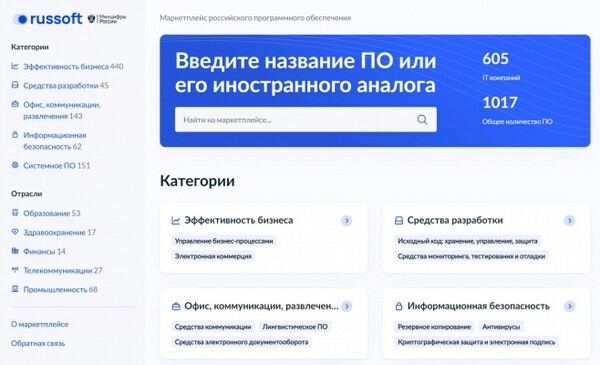The width and height of the screenshot is (600, 365).
Task: Click the Маркетплейс российского программного обеспечения header text
Action: click(x=255, y=18)
